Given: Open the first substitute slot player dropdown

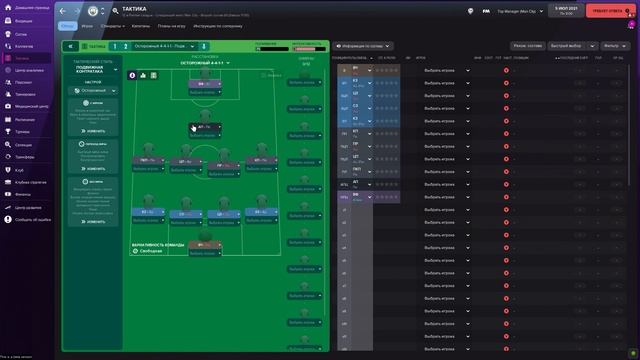Looking at the screenshot, I should pyautogui.click(x=304, y=82).
